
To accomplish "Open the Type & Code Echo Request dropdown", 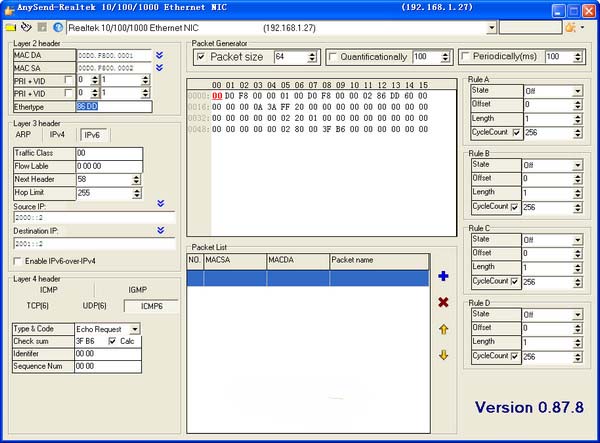I will 135,328.
